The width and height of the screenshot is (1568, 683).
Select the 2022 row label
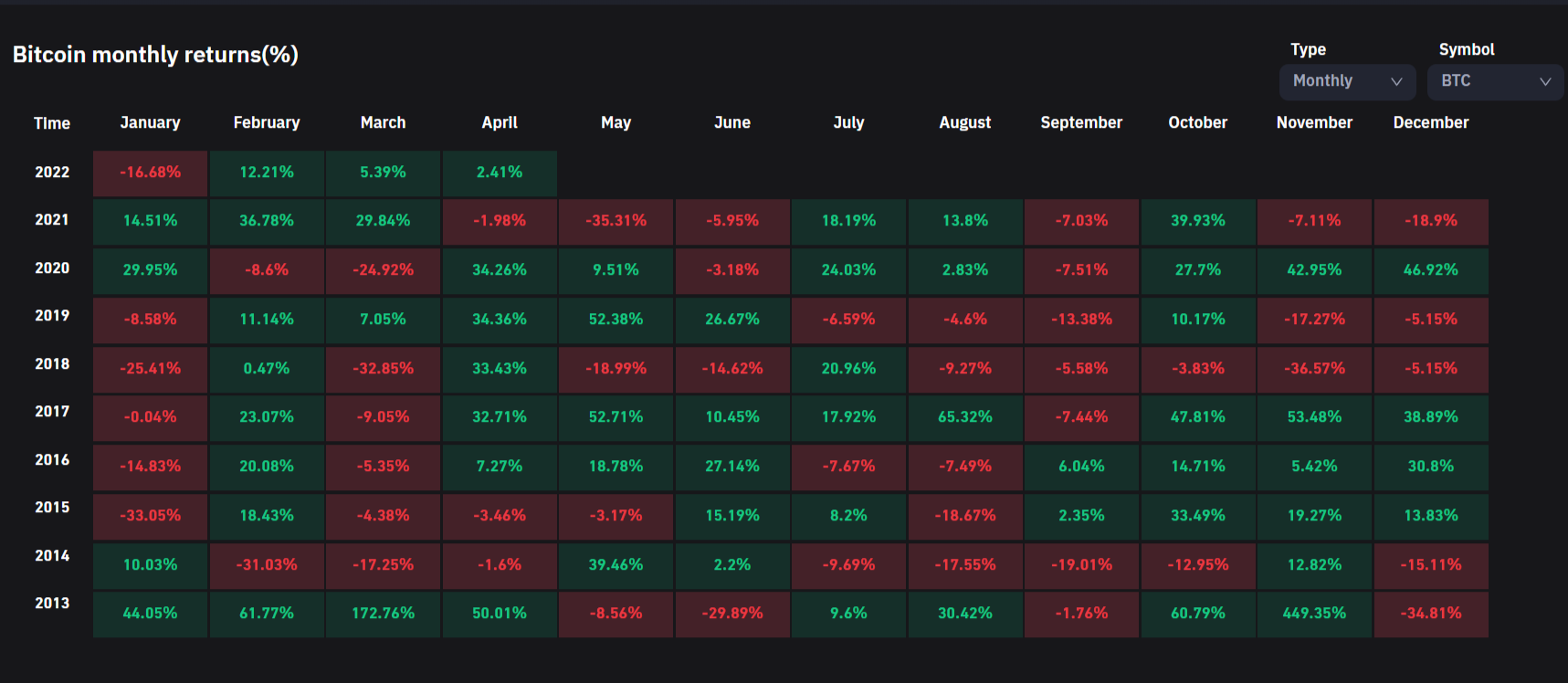(x=52, y=172)
